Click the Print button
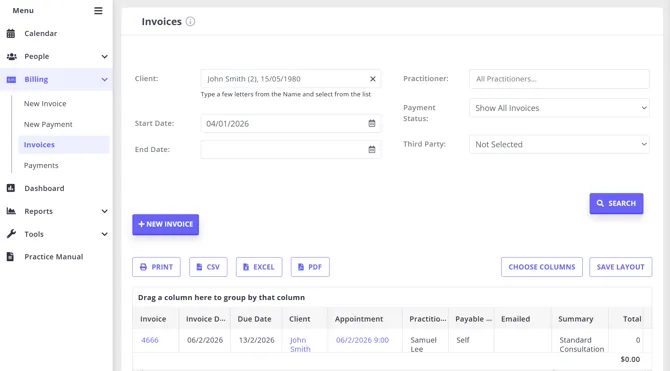The height and width of the screenshot is (371, 670). (x=156, y=267)
